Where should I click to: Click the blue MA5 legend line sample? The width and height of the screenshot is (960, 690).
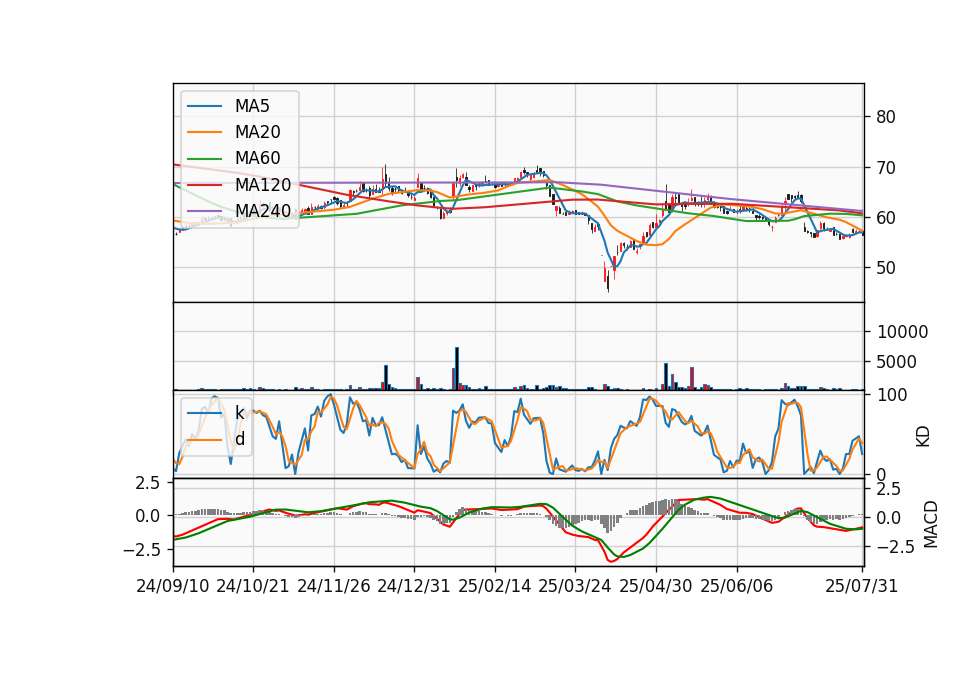click(x=204, y=107)
